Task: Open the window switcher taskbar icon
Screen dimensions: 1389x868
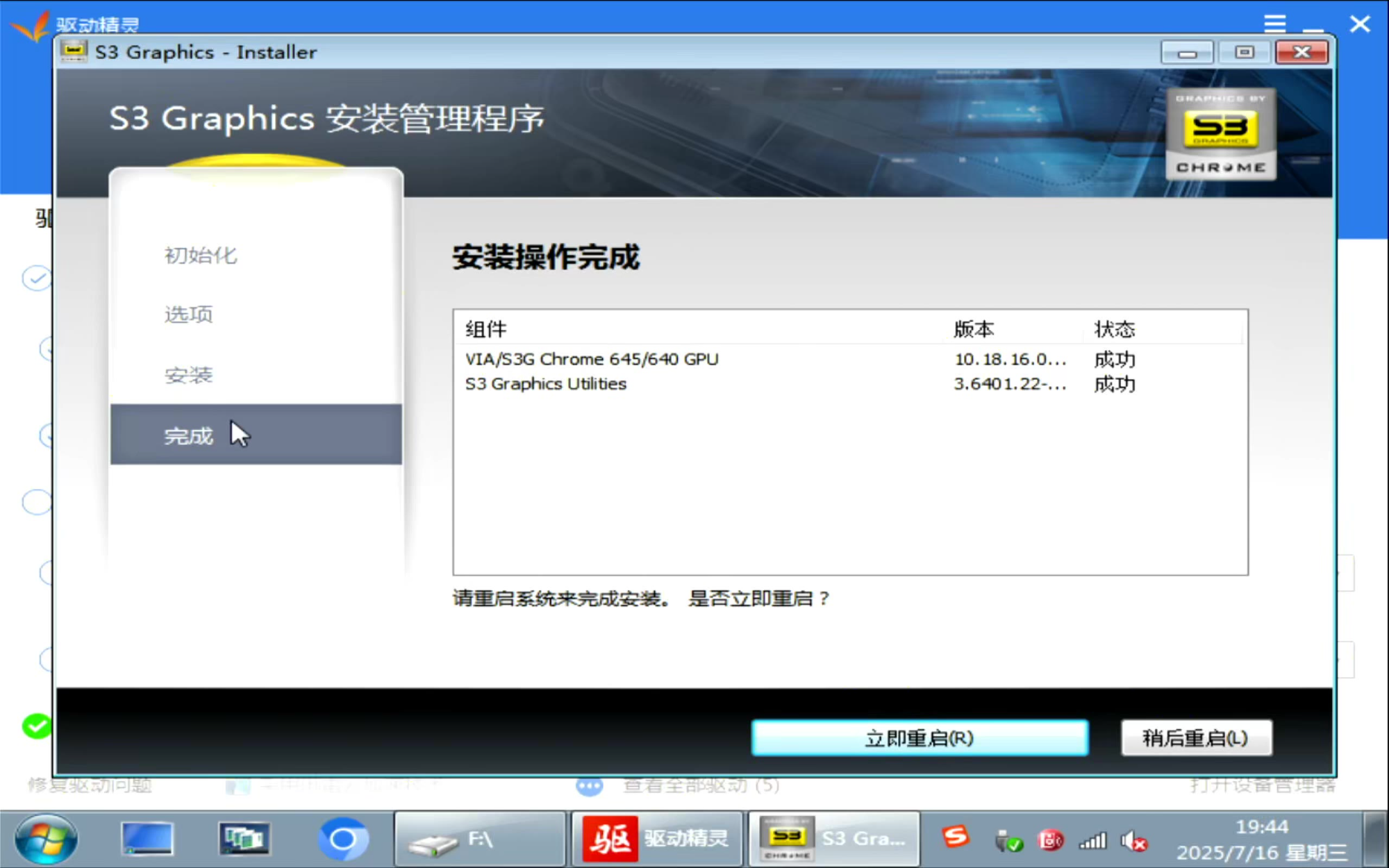Action: [x=244, y=839]
